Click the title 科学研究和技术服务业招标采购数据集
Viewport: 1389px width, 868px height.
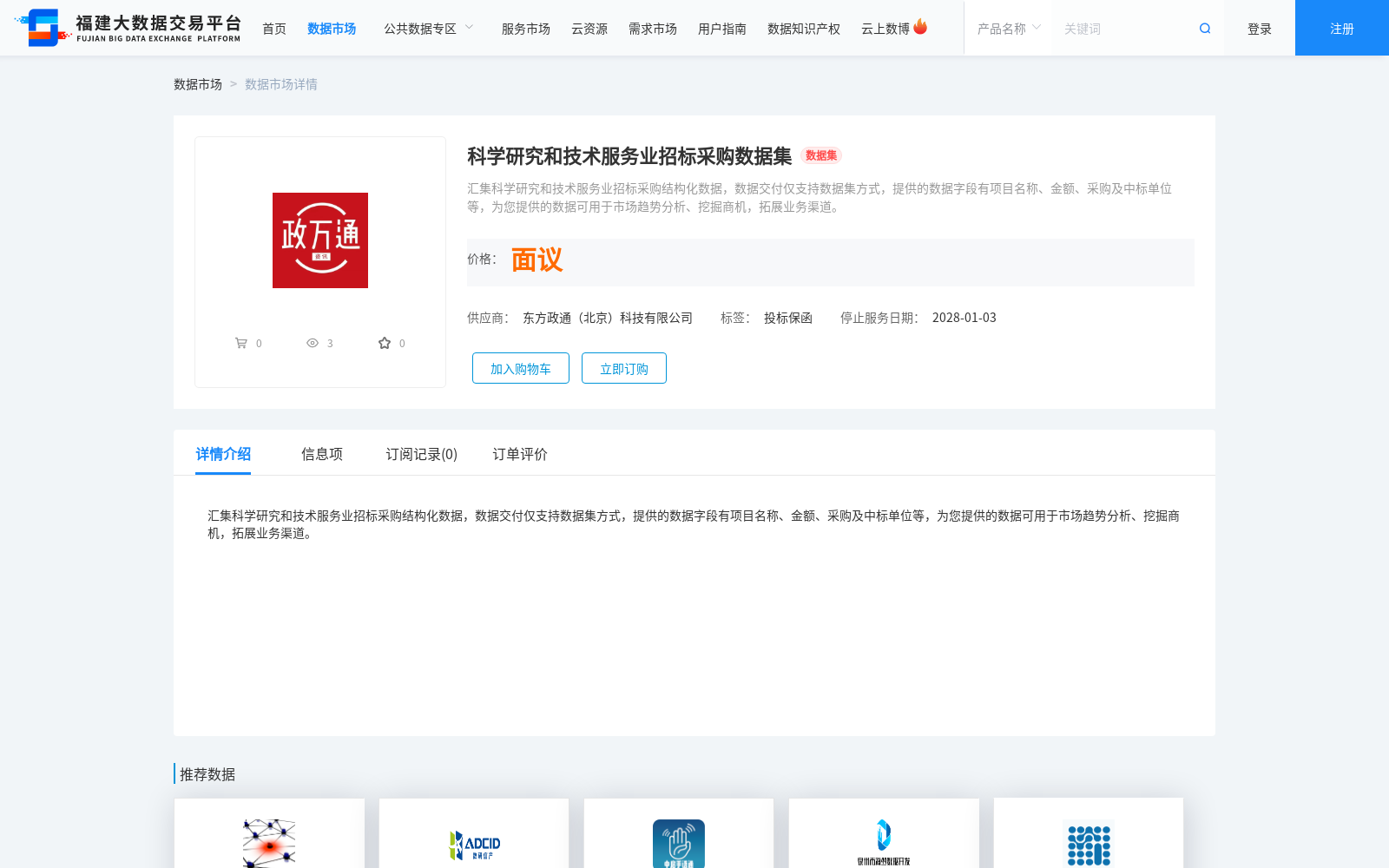tap(629, 156)
